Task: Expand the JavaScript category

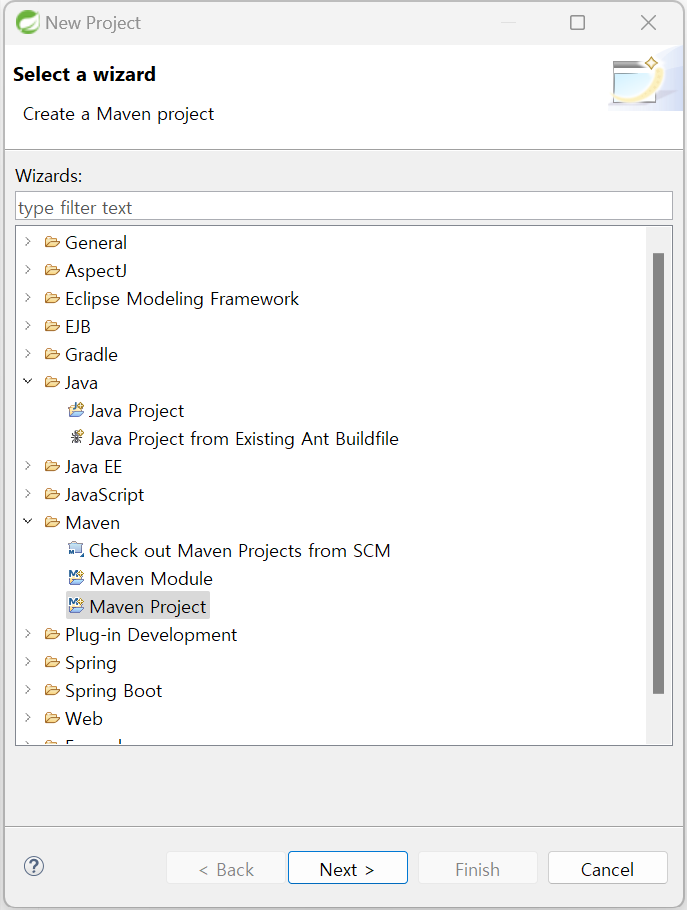Action: coord(27,493)
